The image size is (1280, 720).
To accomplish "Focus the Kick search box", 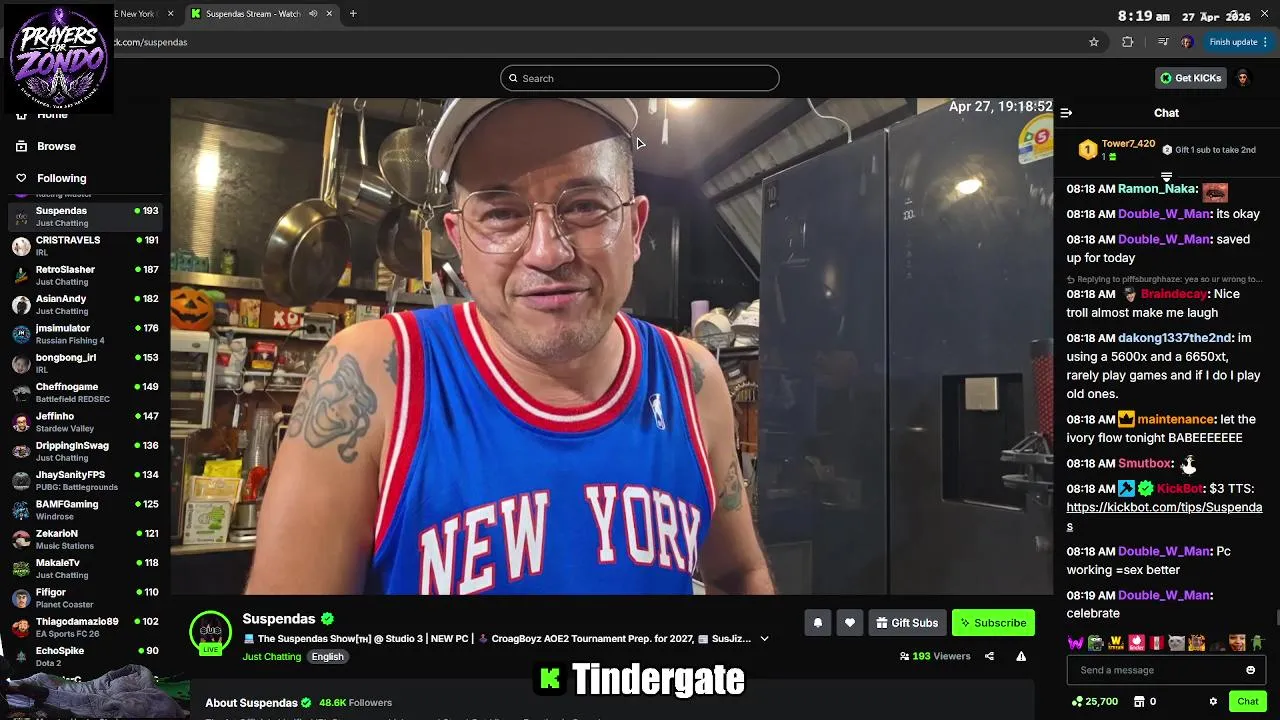I will [x=639, y=78].
